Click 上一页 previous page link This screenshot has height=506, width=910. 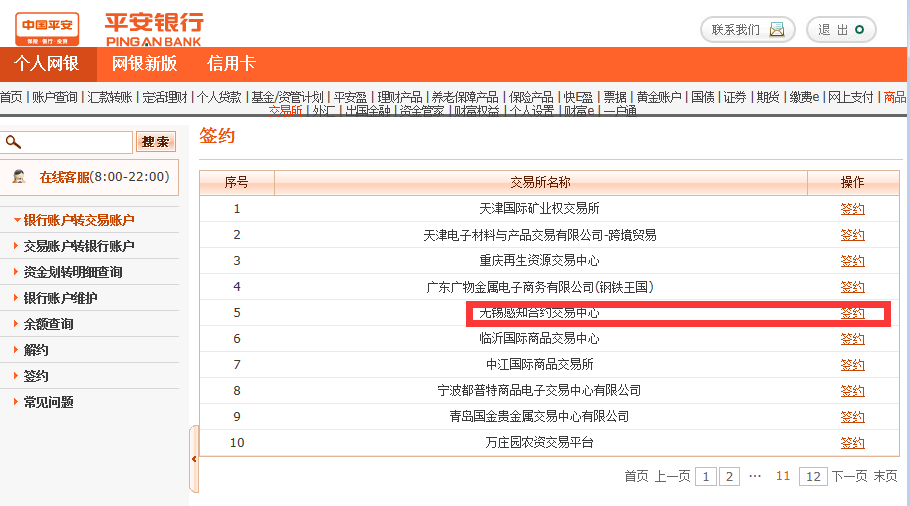coord(673,476)
